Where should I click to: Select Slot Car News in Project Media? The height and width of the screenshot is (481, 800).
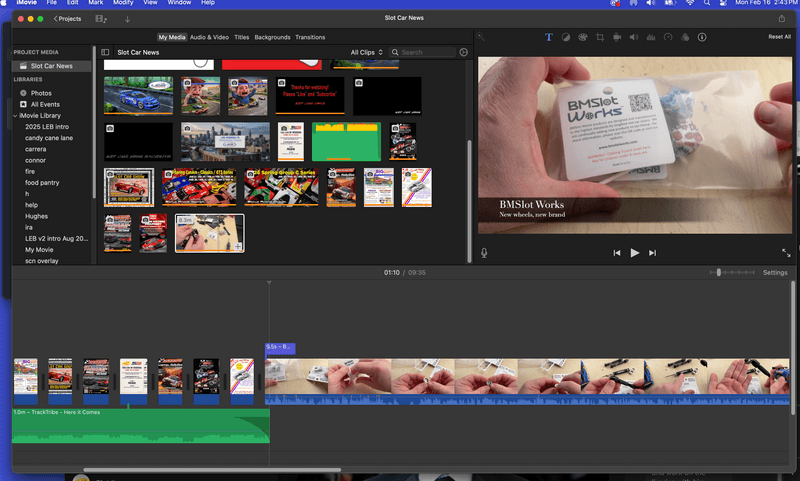52,66
